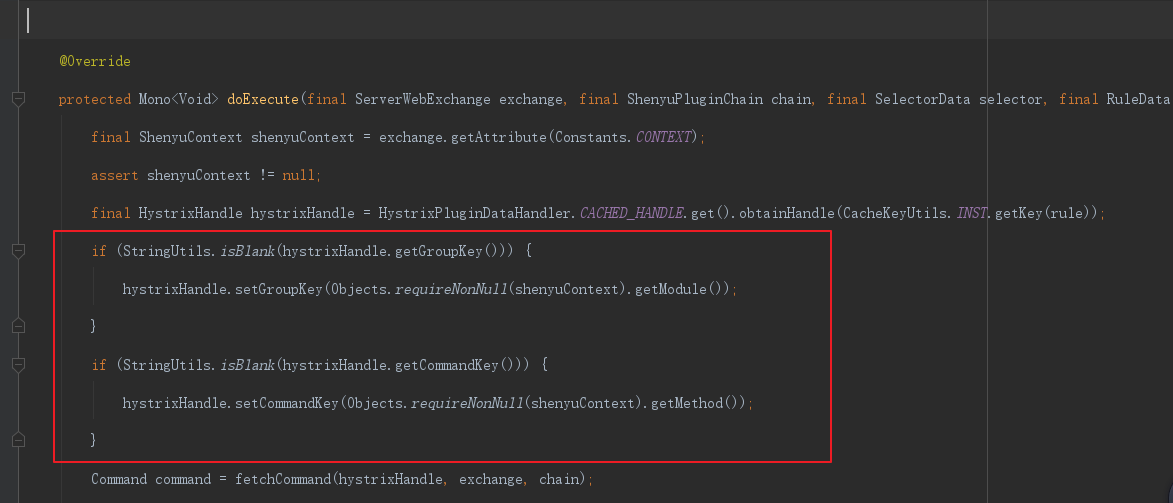The image size is (1173, 503).
Task: Click fold end marker after setCommandKey block
Action: click(x=19, y=440)
